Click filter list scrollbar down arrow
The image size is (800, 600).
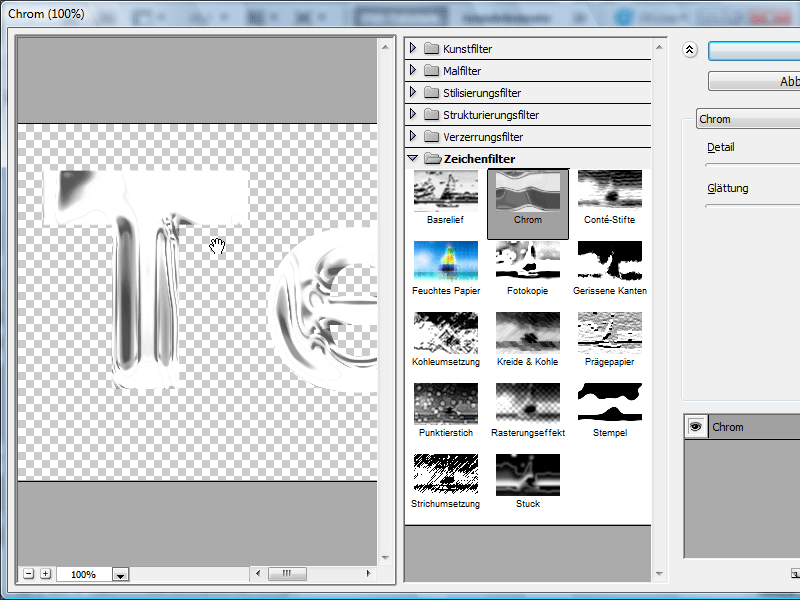point(659,574)
